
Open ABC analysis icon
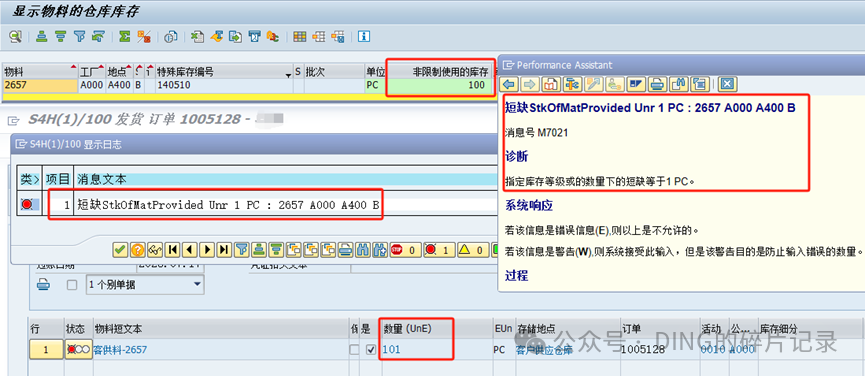[x=273, y=37]
